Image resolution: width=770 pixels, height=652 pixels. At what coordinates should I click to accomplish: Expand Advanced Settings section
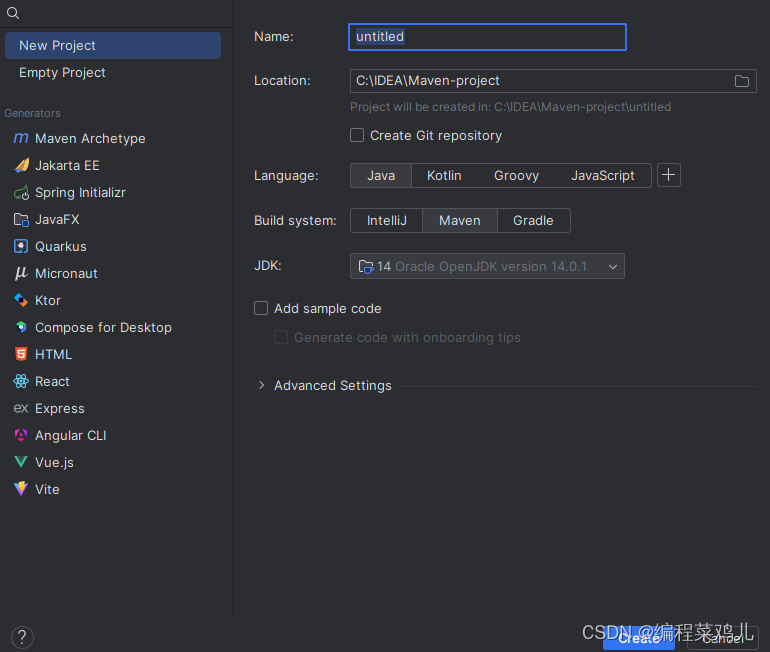[x=261, y=385]
